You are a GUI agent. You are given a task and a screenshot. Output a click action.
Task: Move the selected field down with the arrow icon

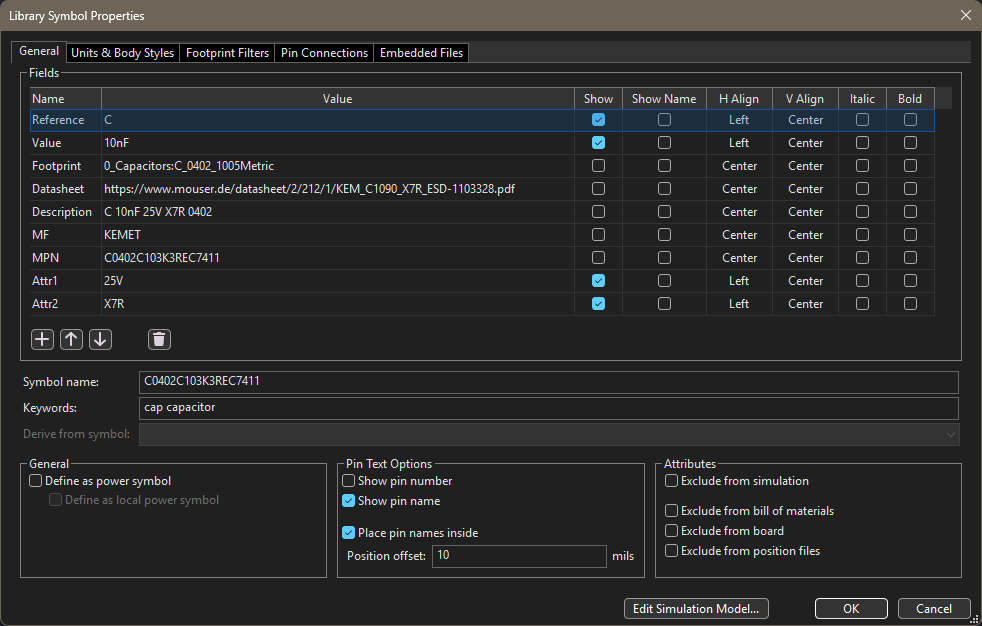click(100, 339)
